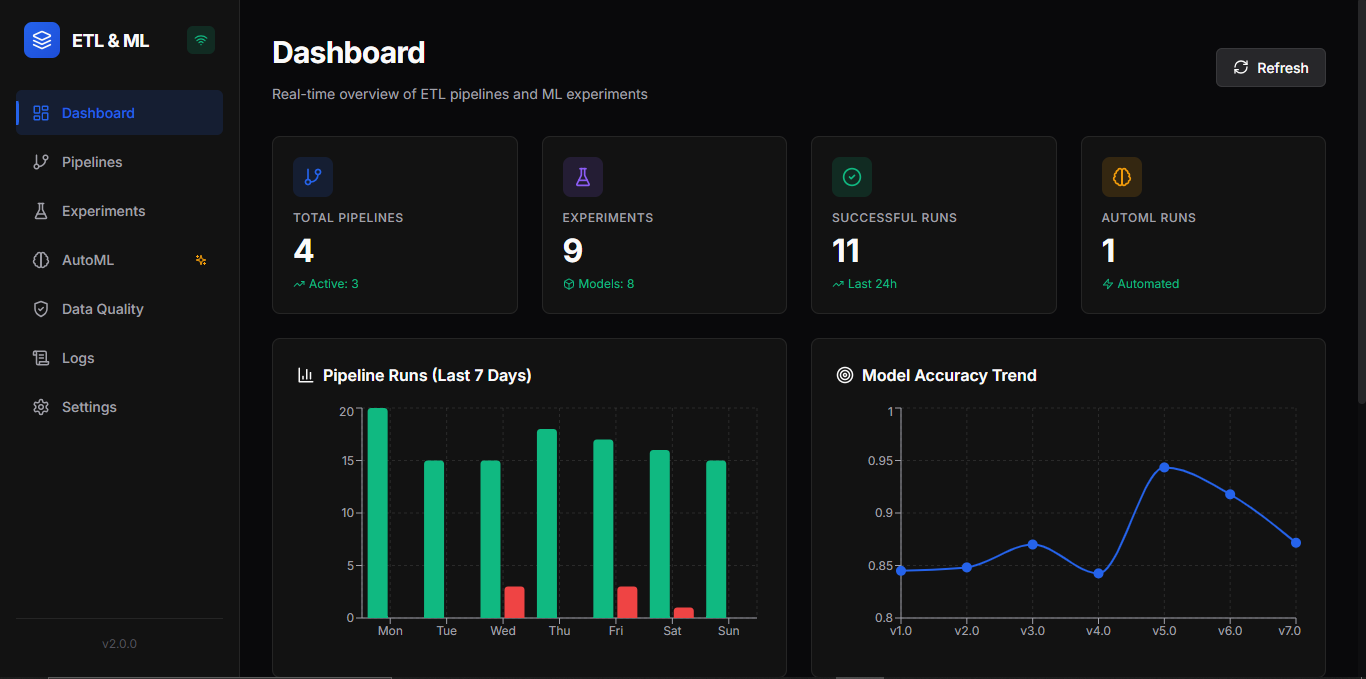
Task: Select the Saturday red failed-runs bar
Action: pos(684,613)
